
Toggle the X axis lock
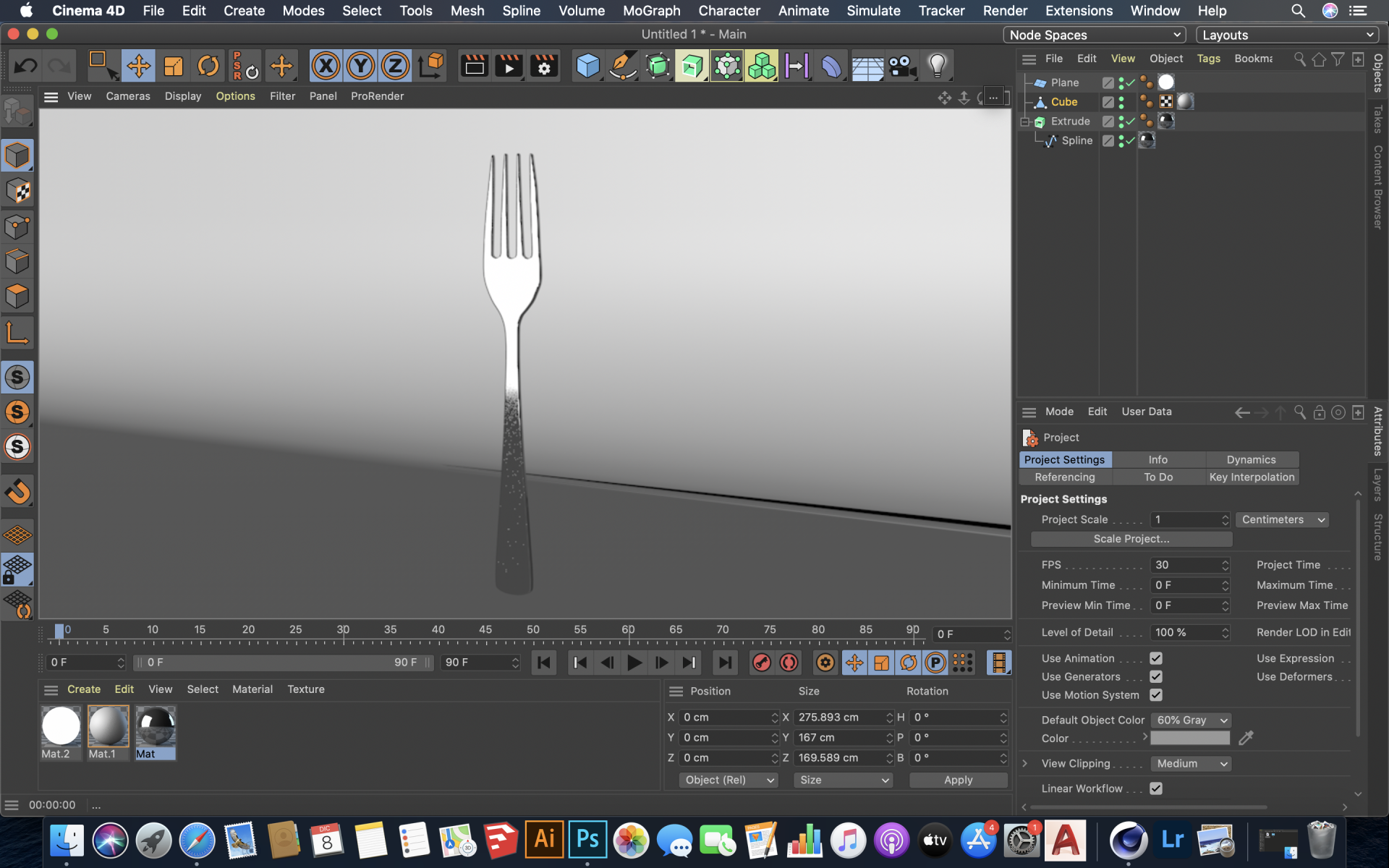tap(326, 67)
